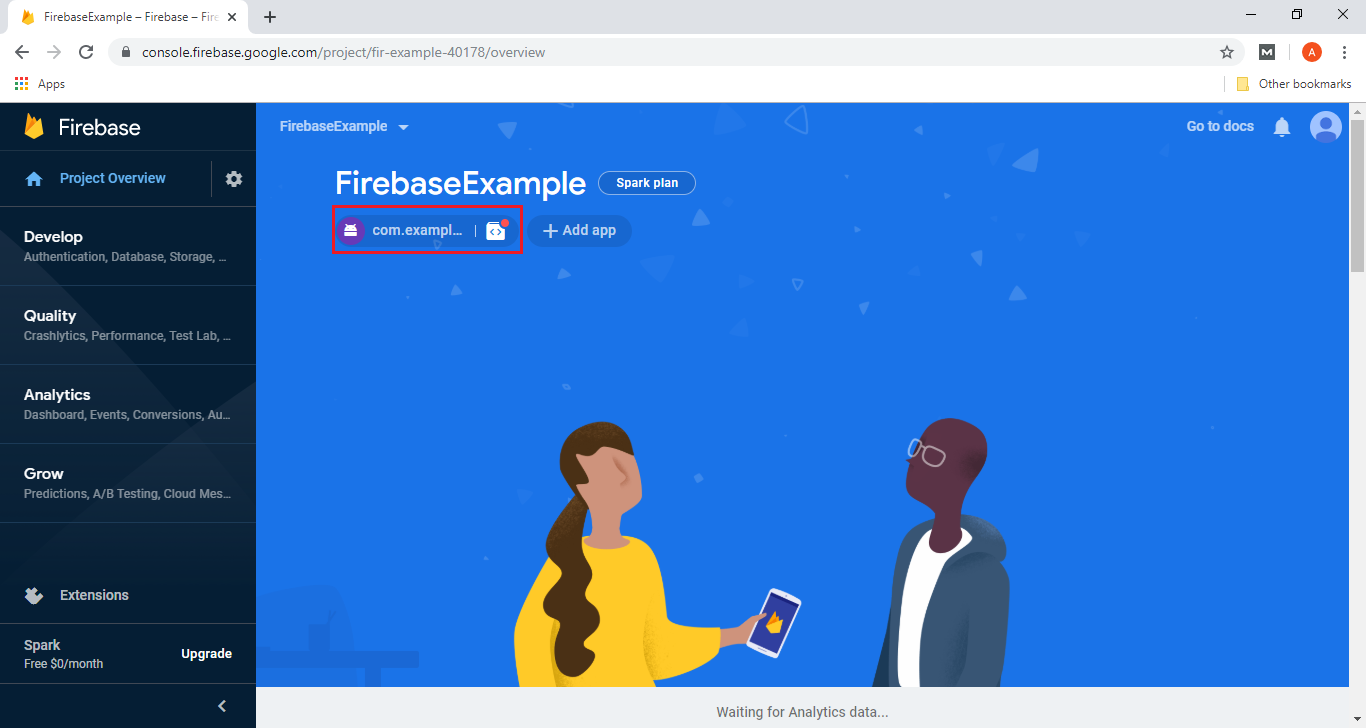
Task: Click the Extensions puzzle icon
Action: 34,595
